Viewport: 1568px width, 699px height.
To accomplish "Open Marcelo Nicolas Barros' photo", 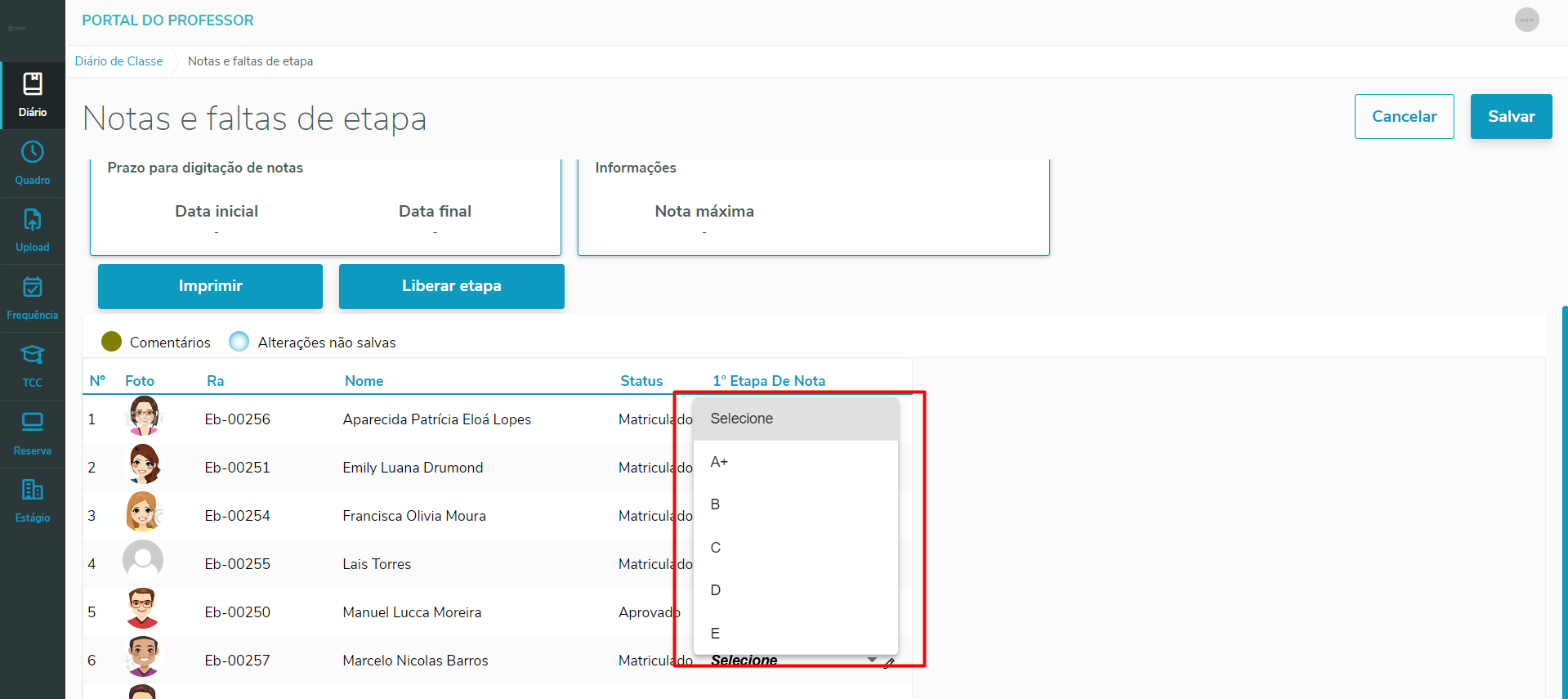I will [143, 657].
